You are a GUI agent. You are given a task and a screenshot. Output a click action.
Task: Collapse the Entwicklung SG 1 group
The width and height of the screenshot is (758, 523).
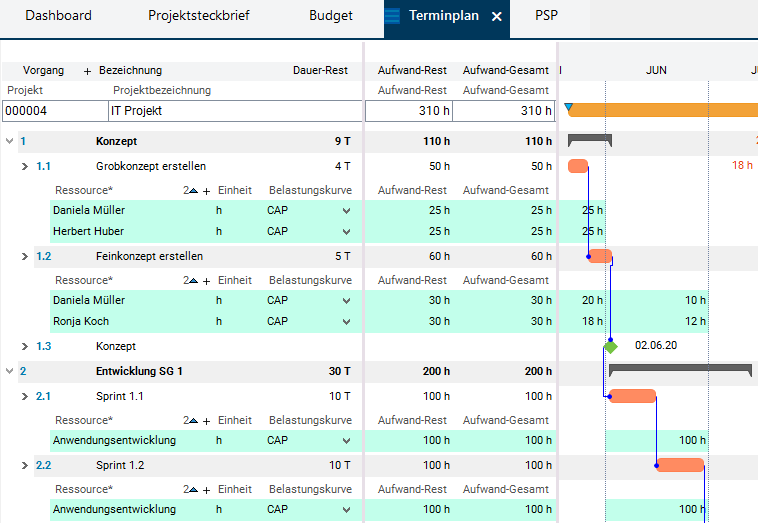[x=10, y=371]
